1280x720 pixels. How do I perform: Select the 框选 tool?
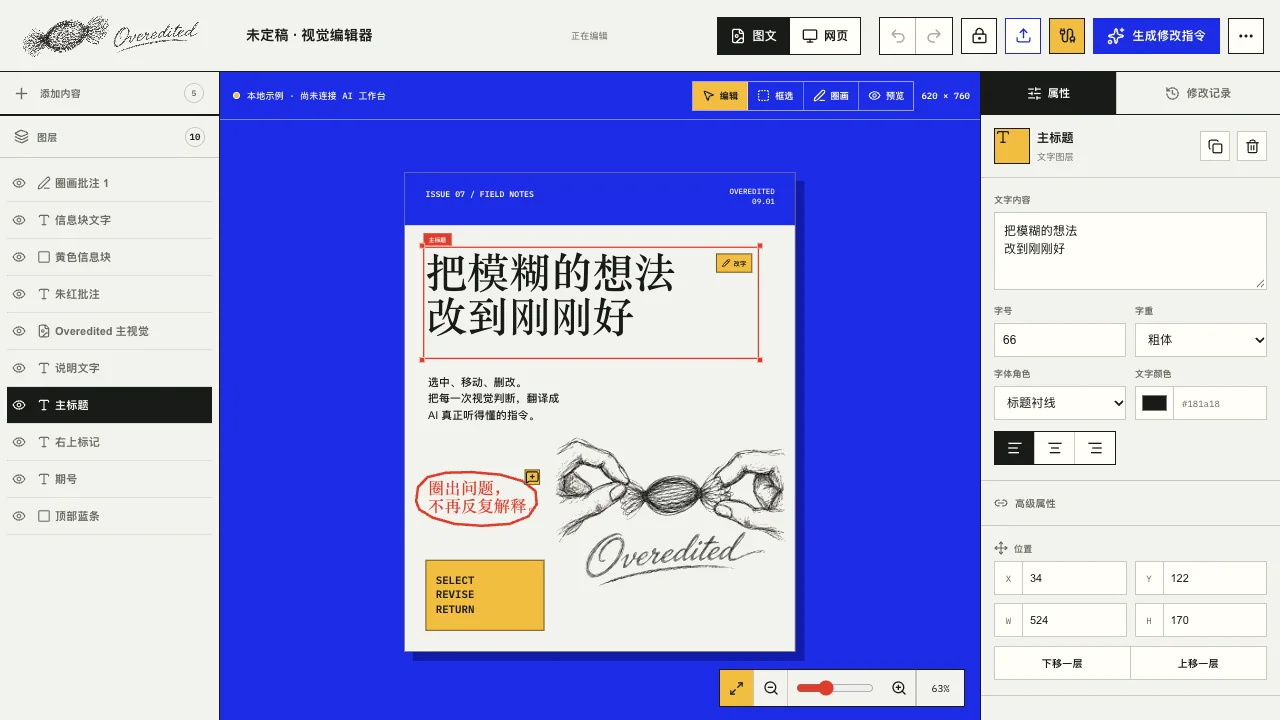pos(775,96)
